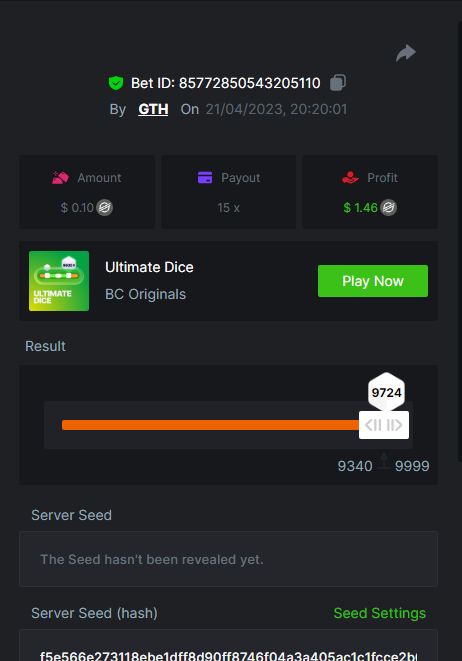Click the red Profit hand icon
This screenshot has width=462, height=661.
pos(350,177)
